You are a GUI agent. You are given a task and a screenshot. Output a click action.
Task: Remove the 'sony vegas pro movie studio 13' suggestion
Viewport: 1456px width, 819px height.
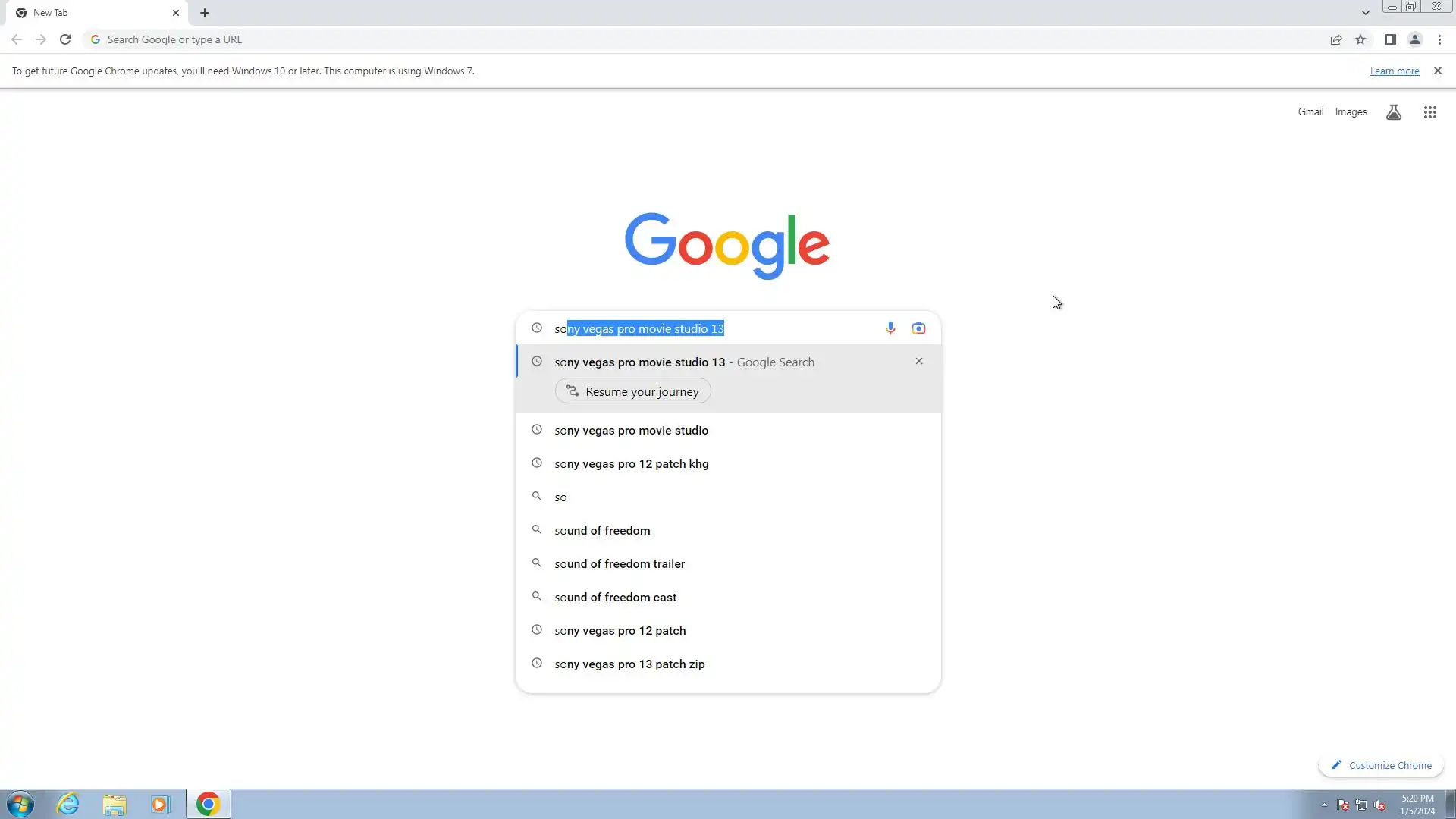point(918,362)
